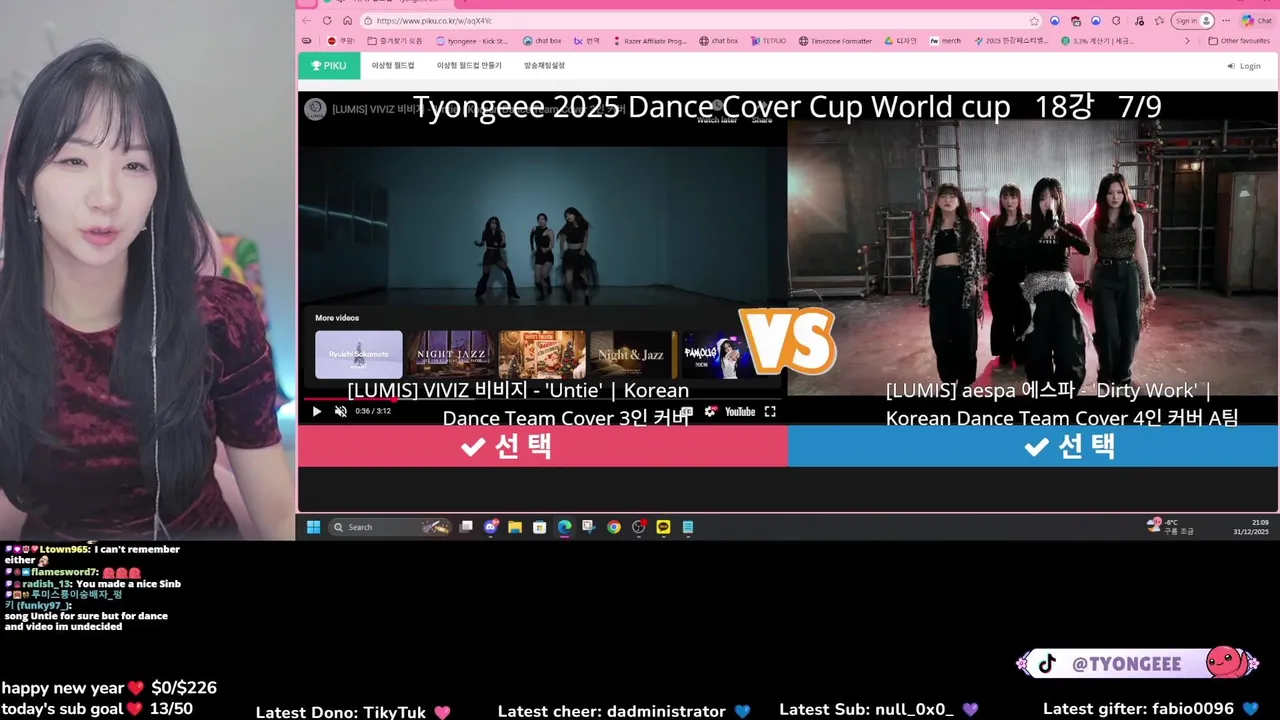
Task: Go back with the browser back arrow
Action: pos(307,20)
